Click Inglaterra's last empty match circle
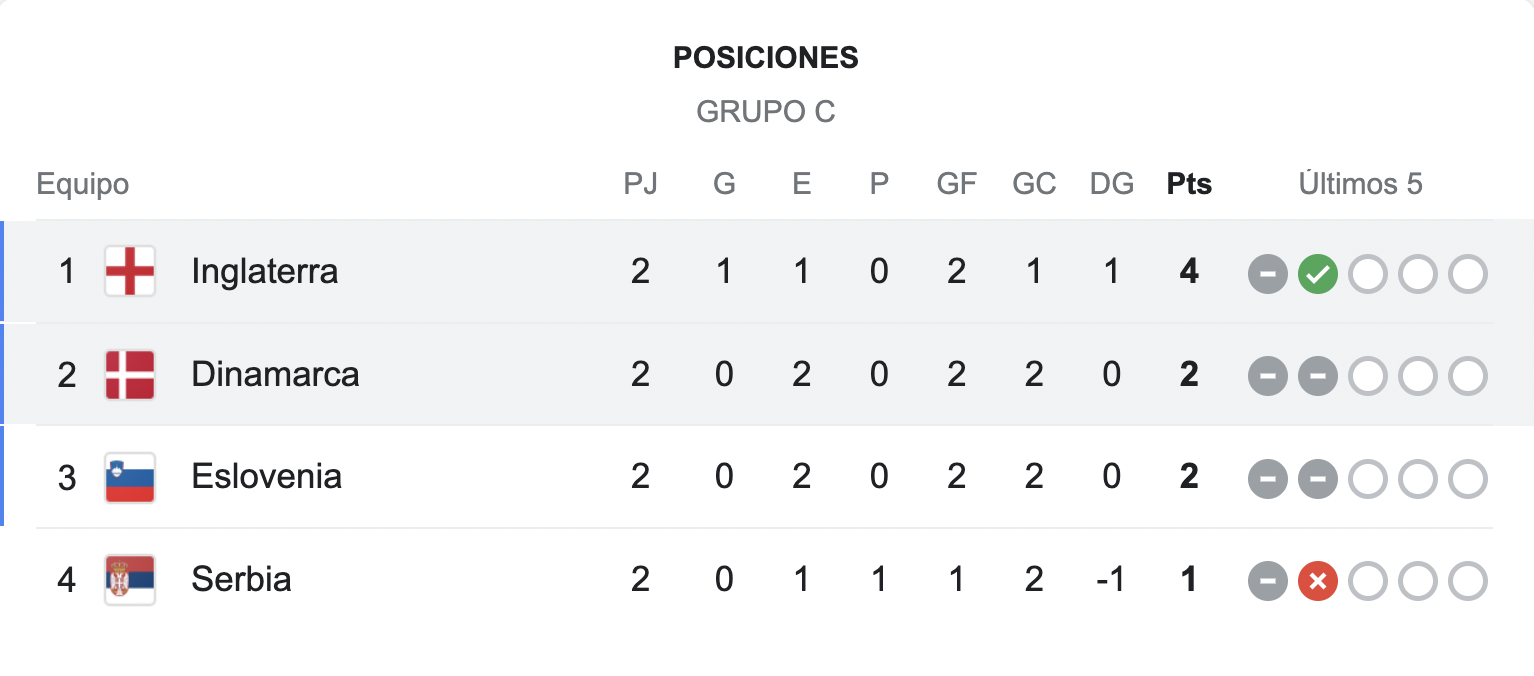The image size is (1534, 676). [1467, 273]
